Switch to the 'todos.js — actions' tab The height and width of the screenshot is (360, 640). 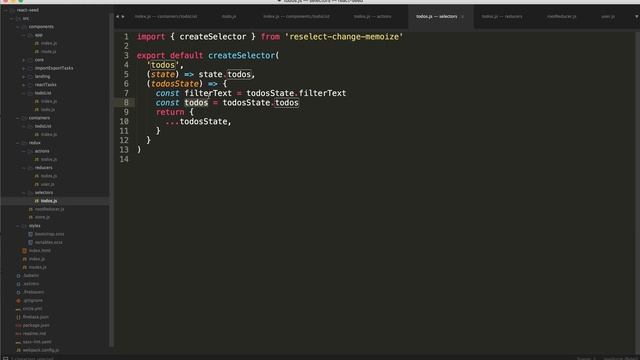[372, 17]
